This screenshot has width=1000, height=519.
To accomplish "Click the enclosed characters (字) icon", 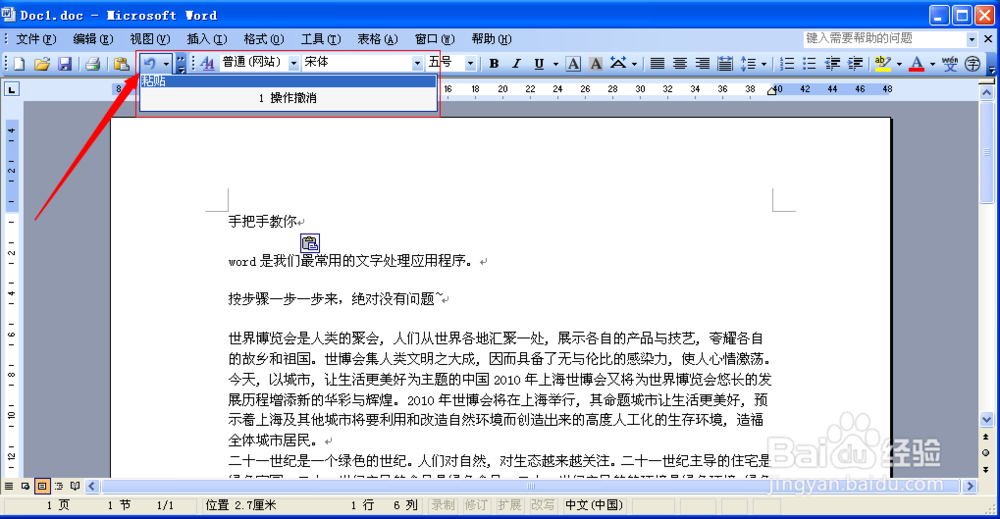I will (x=973, y=64).
